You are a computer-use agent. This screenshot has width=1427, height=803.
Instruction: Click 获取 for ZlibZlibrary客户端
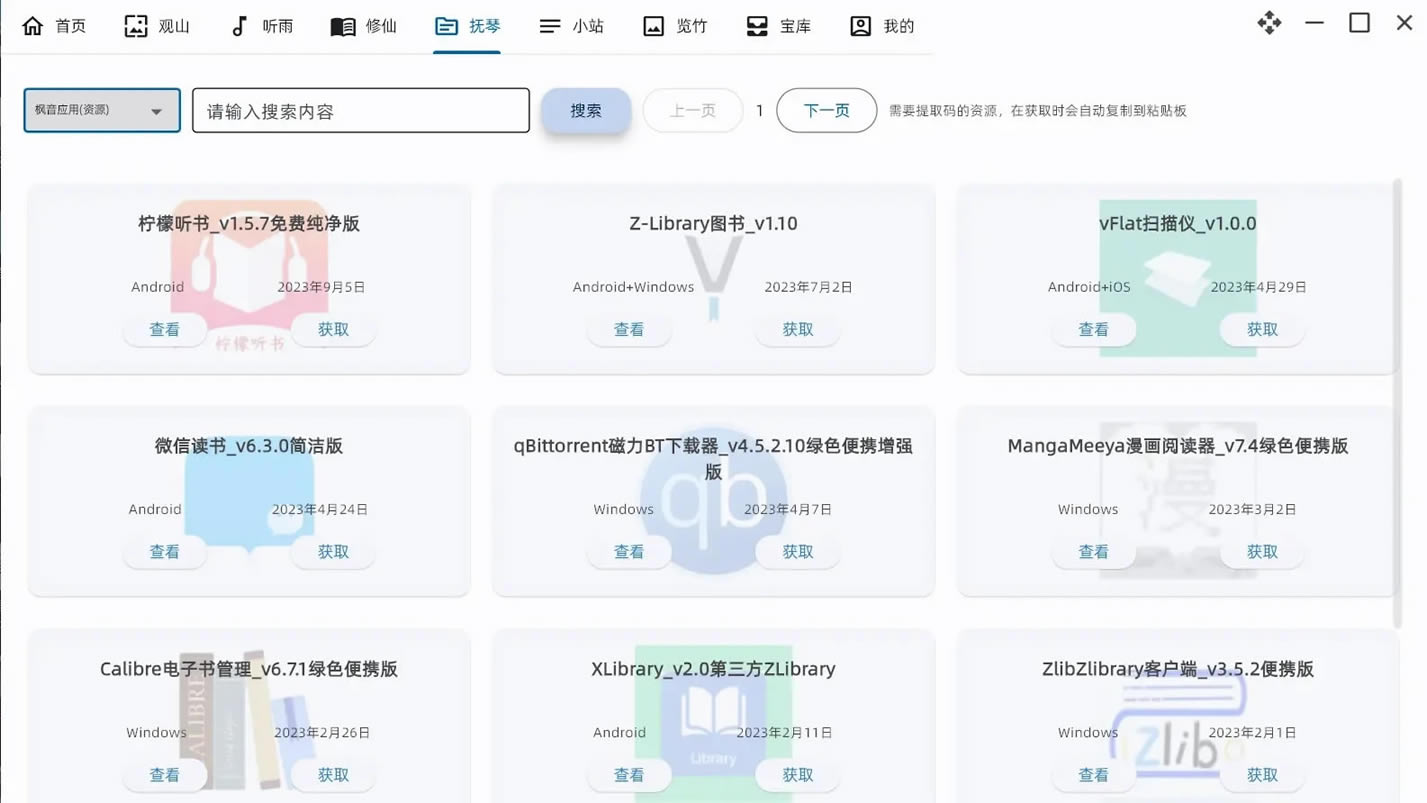click(1263, 774)
